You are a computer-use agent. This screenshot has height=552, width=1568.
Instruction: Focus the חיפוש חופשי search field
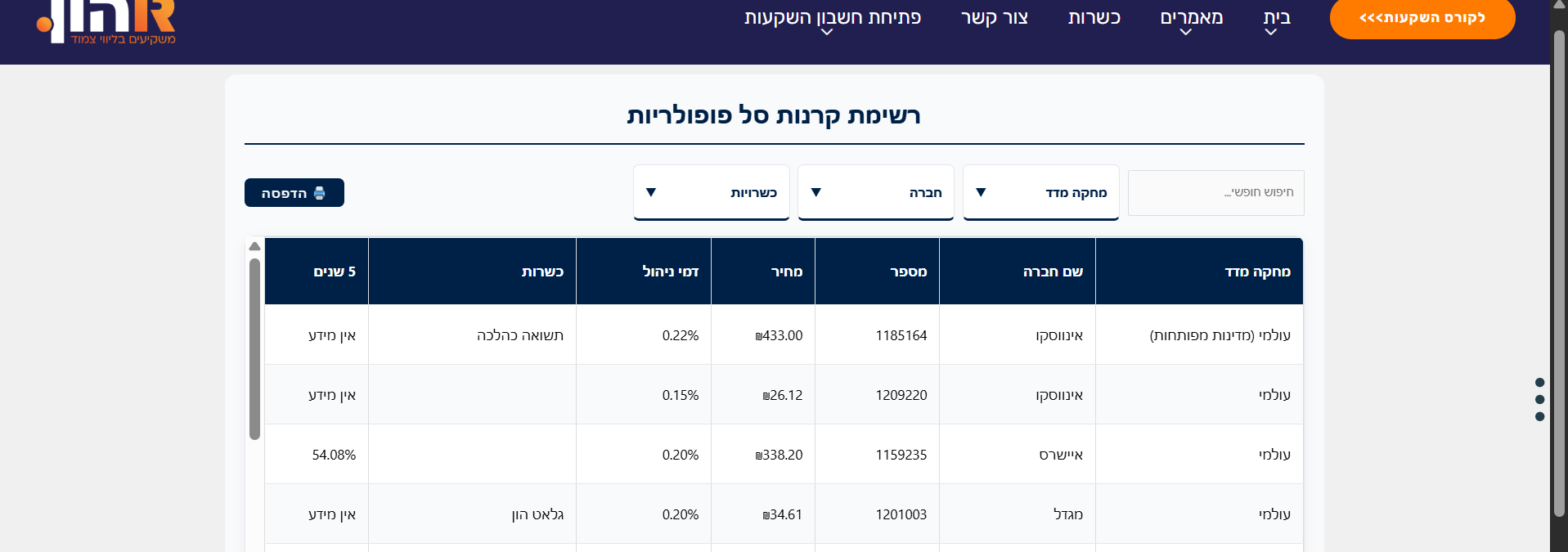click(1215, 193)
